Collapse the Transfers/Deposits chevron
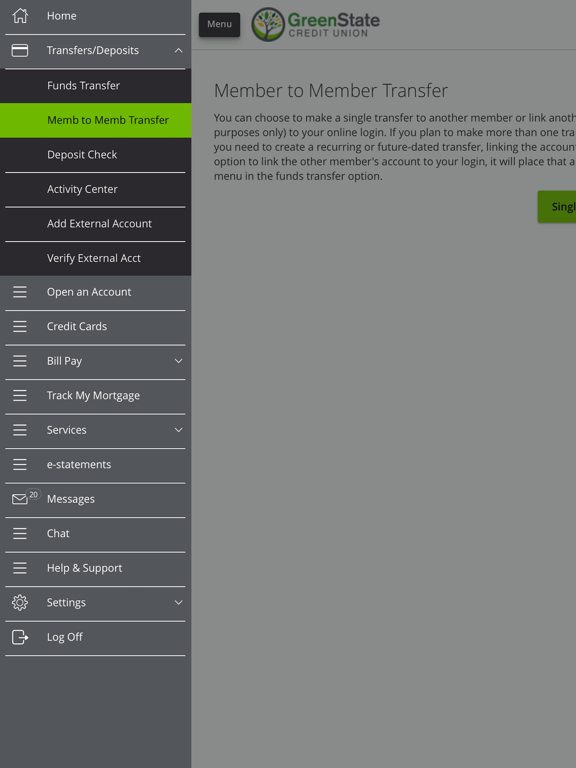This screenshot has height=768, width=576. [x=178, y=50]
